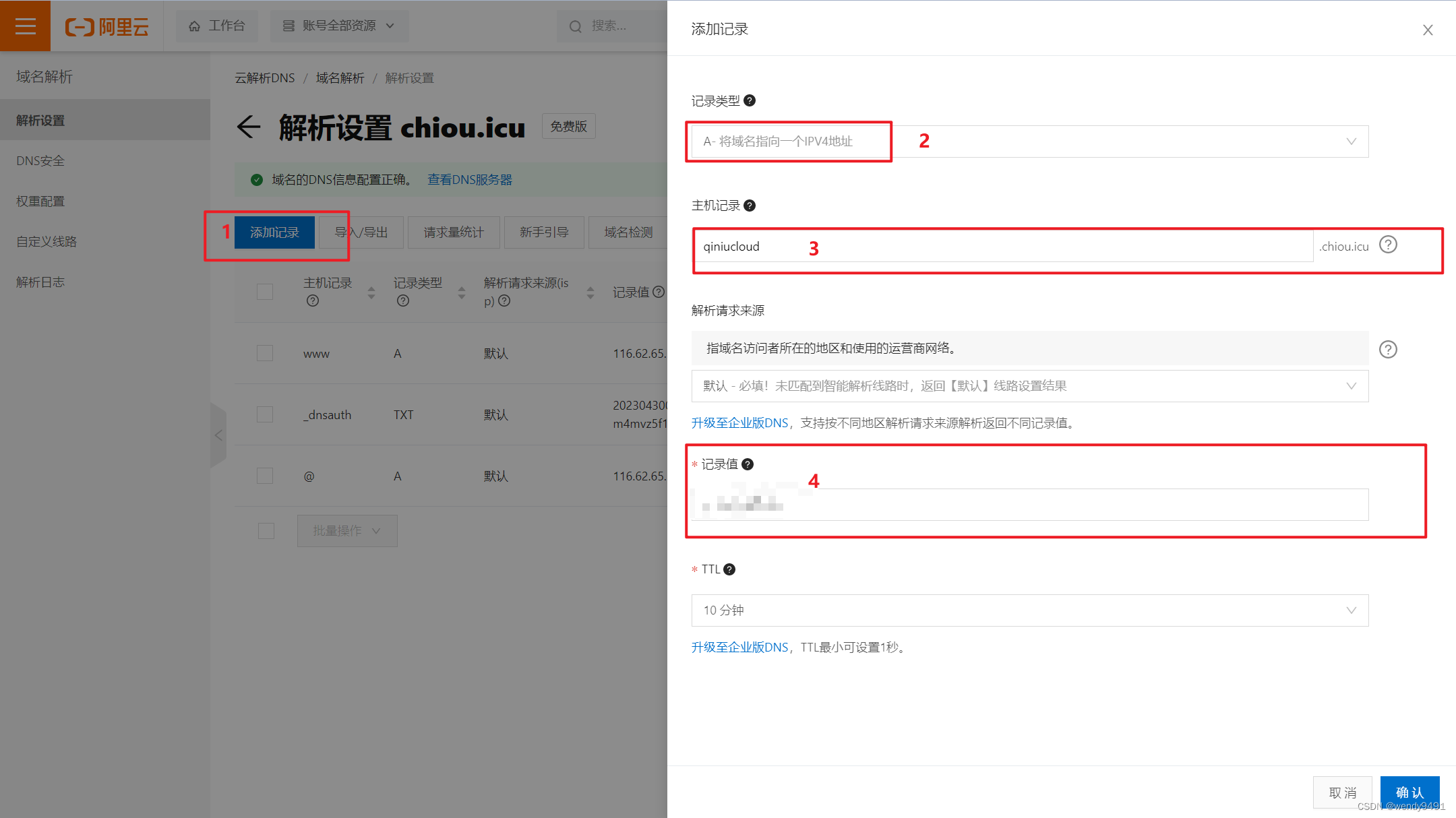1456x818 pixels.
Task: Click the hamburger menu icon
Action: (x=25, y=26)
